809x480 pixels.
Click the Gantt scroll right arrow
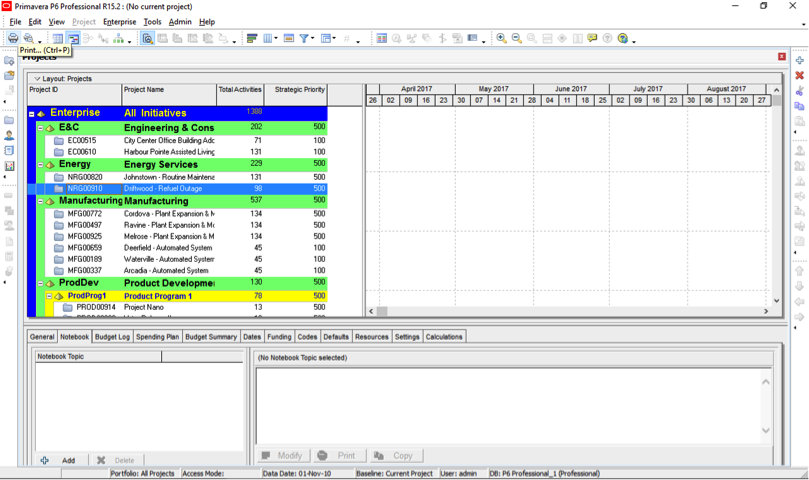(766, 311)
